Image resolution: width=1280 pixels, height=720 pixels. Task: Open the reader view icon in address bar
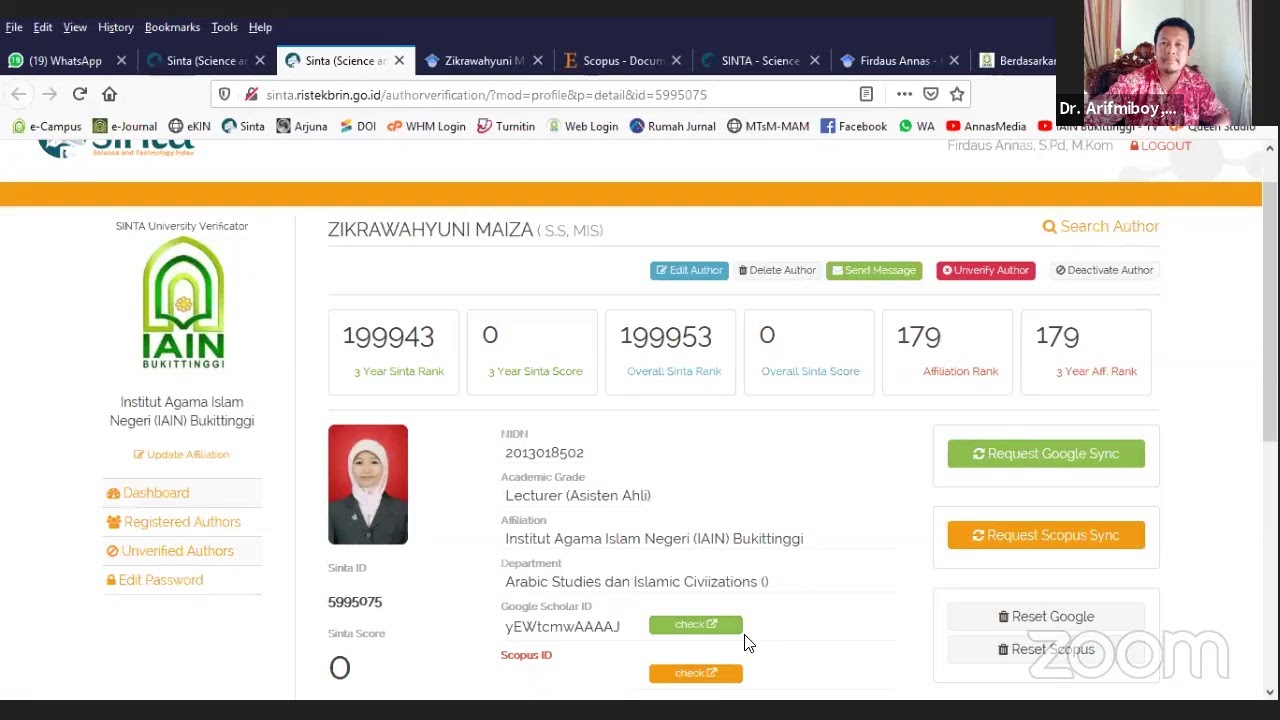(866, 94)
